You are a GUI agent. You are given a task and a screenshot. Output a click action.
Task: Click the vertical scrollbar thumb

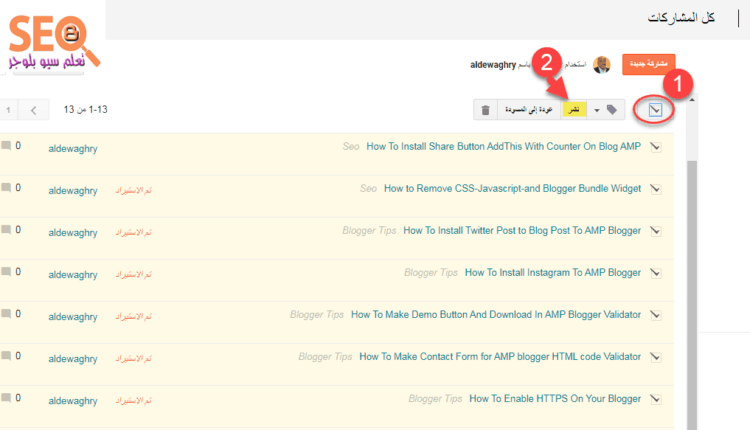click(x=692, y=295)
